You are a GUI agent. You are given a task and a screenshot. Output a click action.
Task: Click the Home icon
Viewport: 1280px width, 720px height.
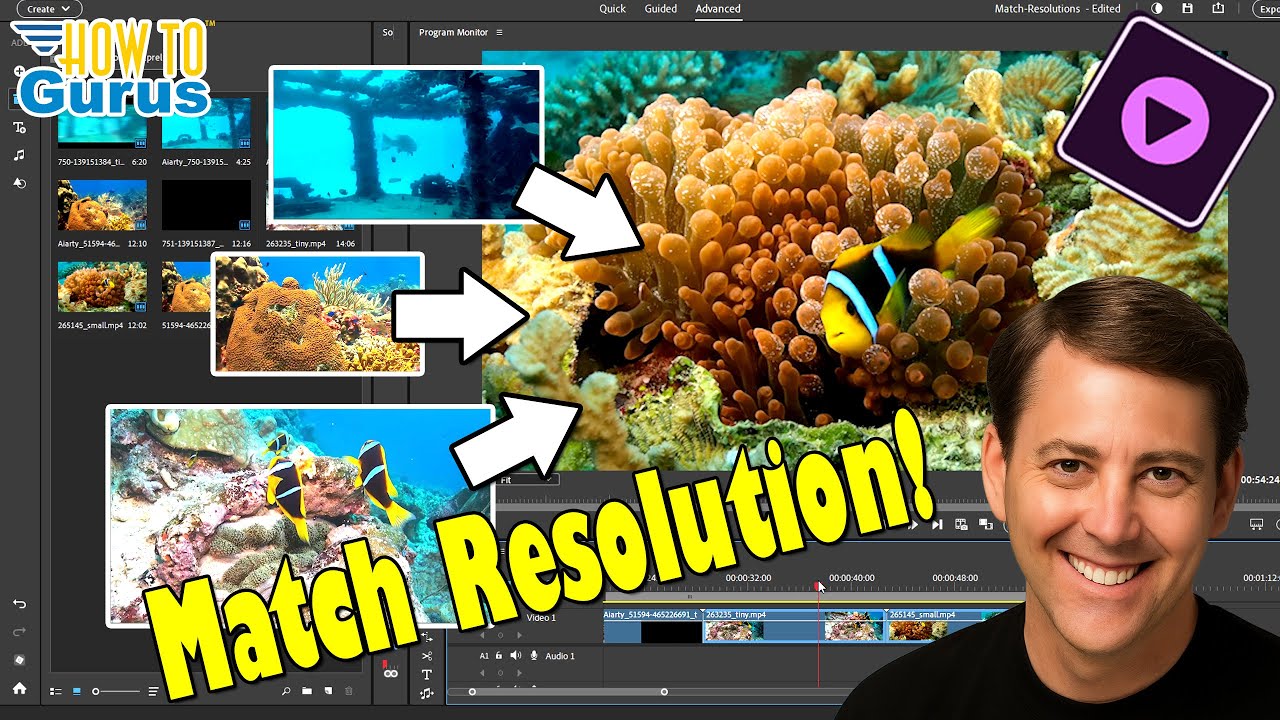(x=19, y=688)
